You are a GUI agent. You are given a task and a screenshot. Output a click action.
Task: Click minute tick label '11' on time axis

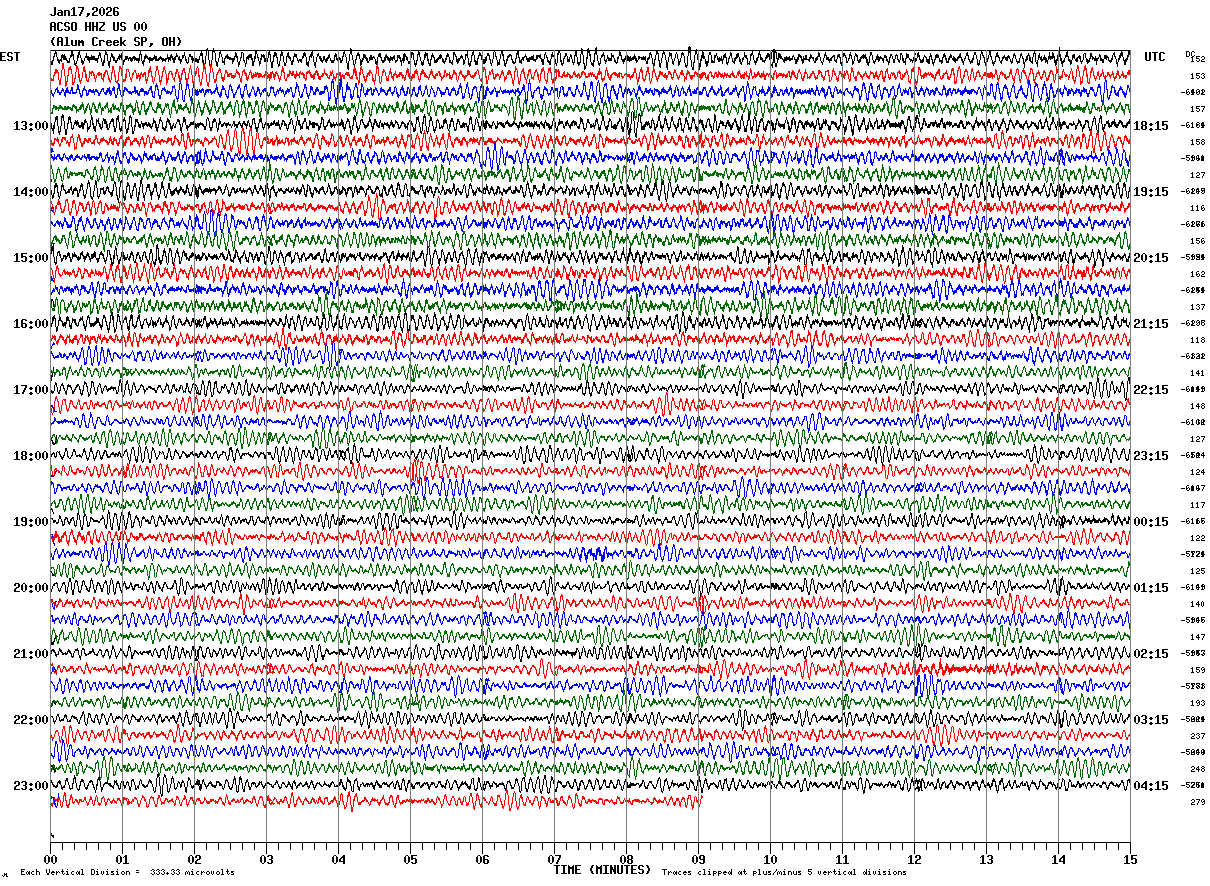(x=842, y=859)
